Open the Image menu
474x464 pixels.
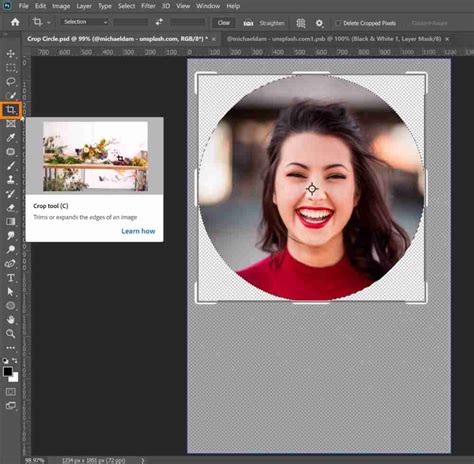(61, 6)
